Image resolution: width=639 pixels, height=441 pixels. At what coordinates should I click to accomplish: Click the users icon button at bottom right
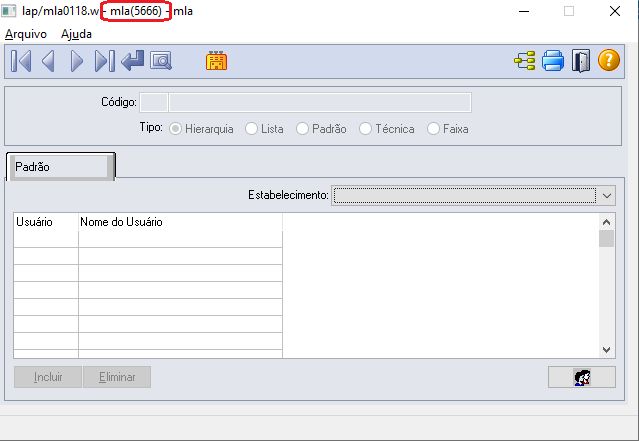582,377
